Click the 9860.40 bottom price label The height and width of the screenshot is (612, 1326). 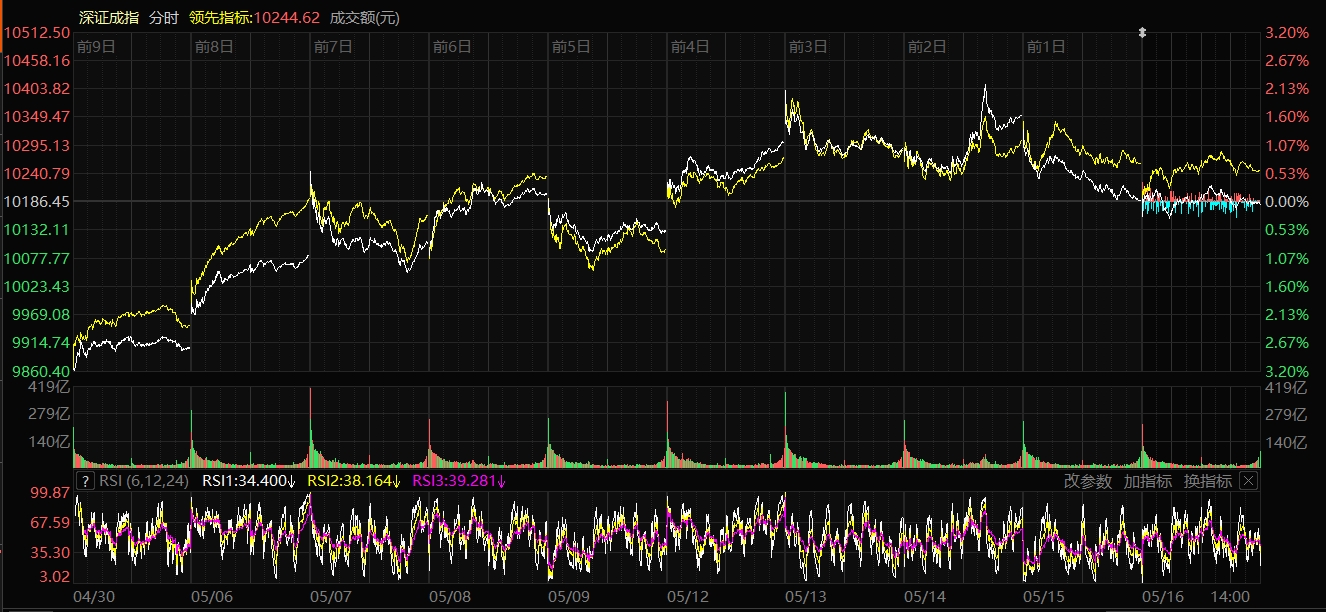pyautogui.click(x=40, y=370)
